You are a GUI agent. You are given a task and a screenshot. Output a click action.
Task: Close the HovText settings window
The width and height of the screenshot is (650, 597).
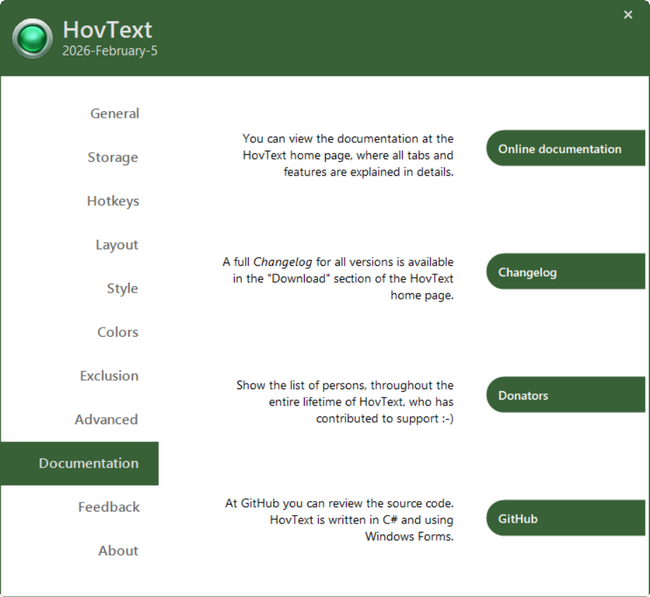click(x=628, y=15)
